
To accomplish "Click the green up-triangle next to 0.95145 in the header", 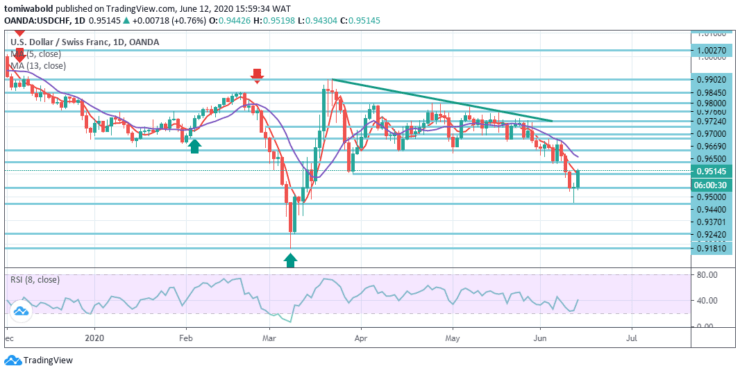I will point(126,21).
